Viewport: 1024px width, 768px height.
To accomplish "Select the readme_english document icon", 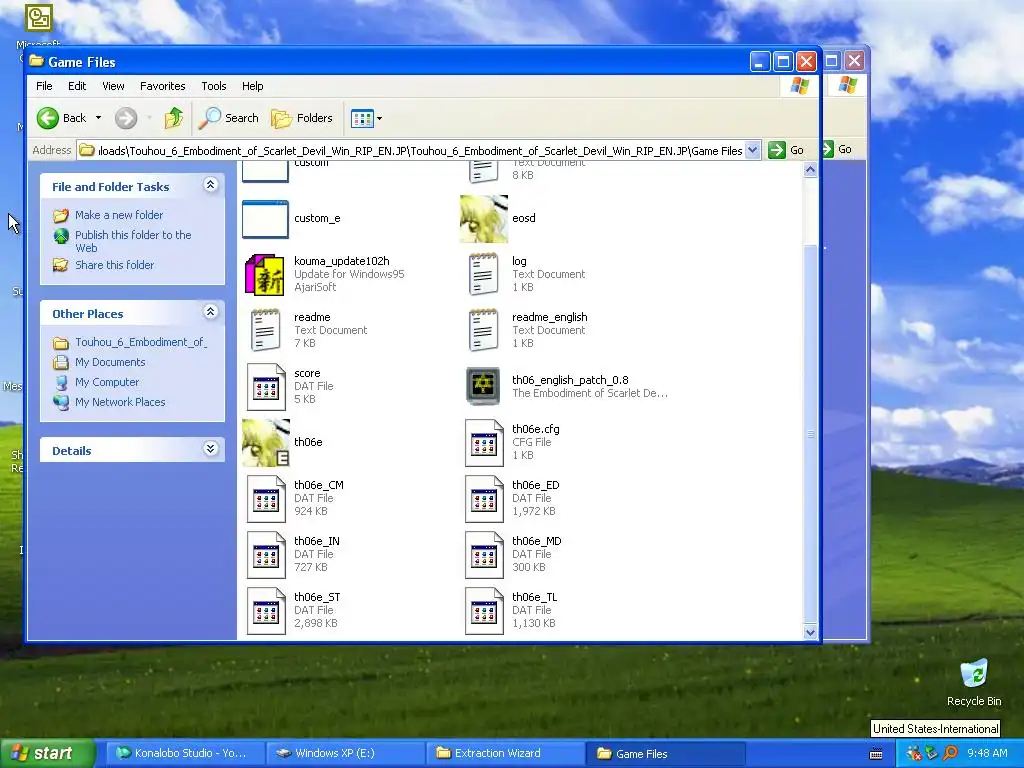I will coord(483,330).
